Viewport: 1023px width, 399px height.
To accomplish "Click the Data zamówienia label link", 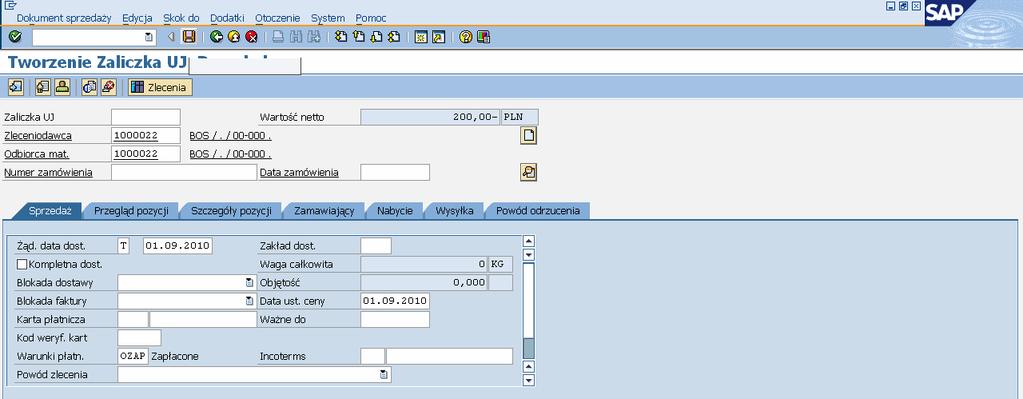I will point(299,172).
